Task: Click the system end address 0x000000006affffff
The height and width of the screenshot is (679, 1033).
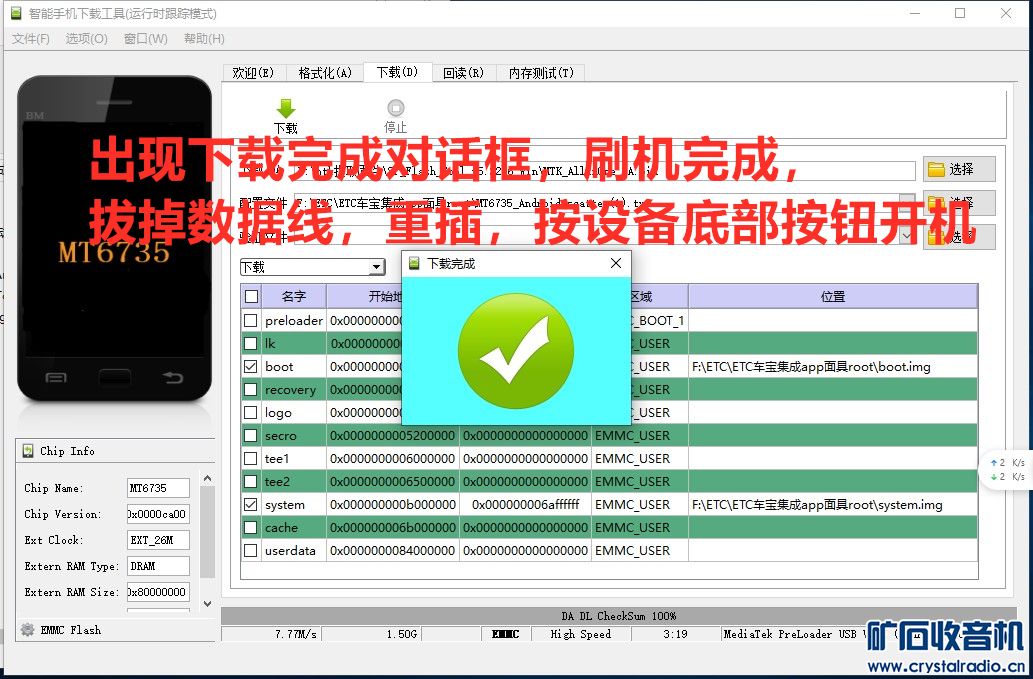Action: click(525, 505)
